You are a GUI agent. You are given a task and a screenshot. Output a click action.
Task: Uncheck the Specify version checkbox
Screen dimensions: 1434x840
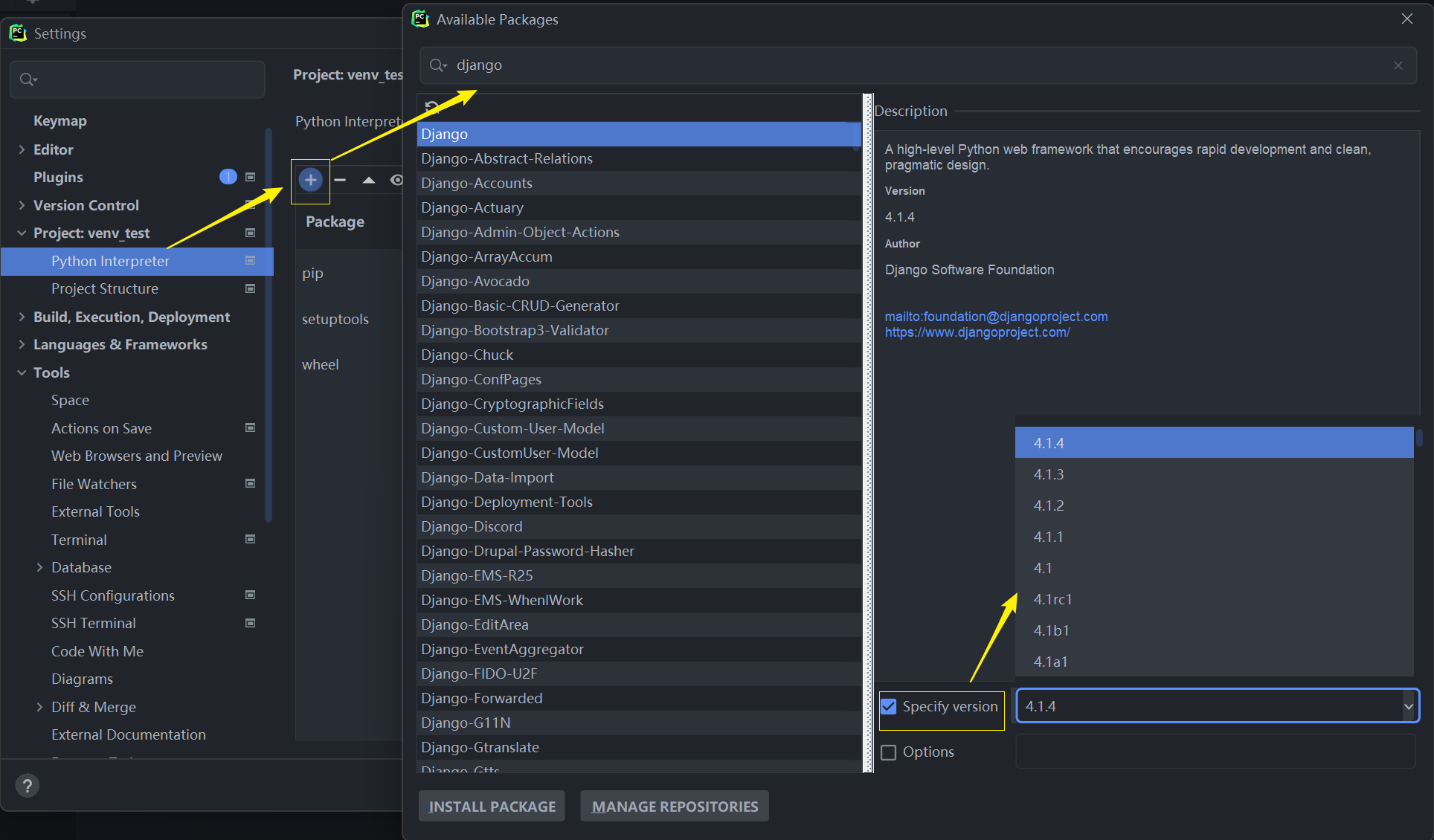[889, 706]
